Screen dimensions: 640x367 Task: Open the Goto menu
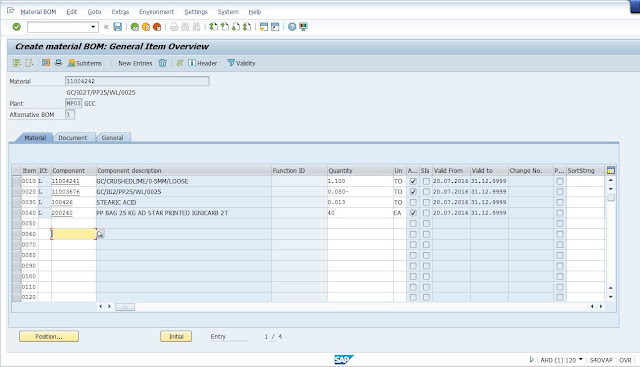point(94,12)
